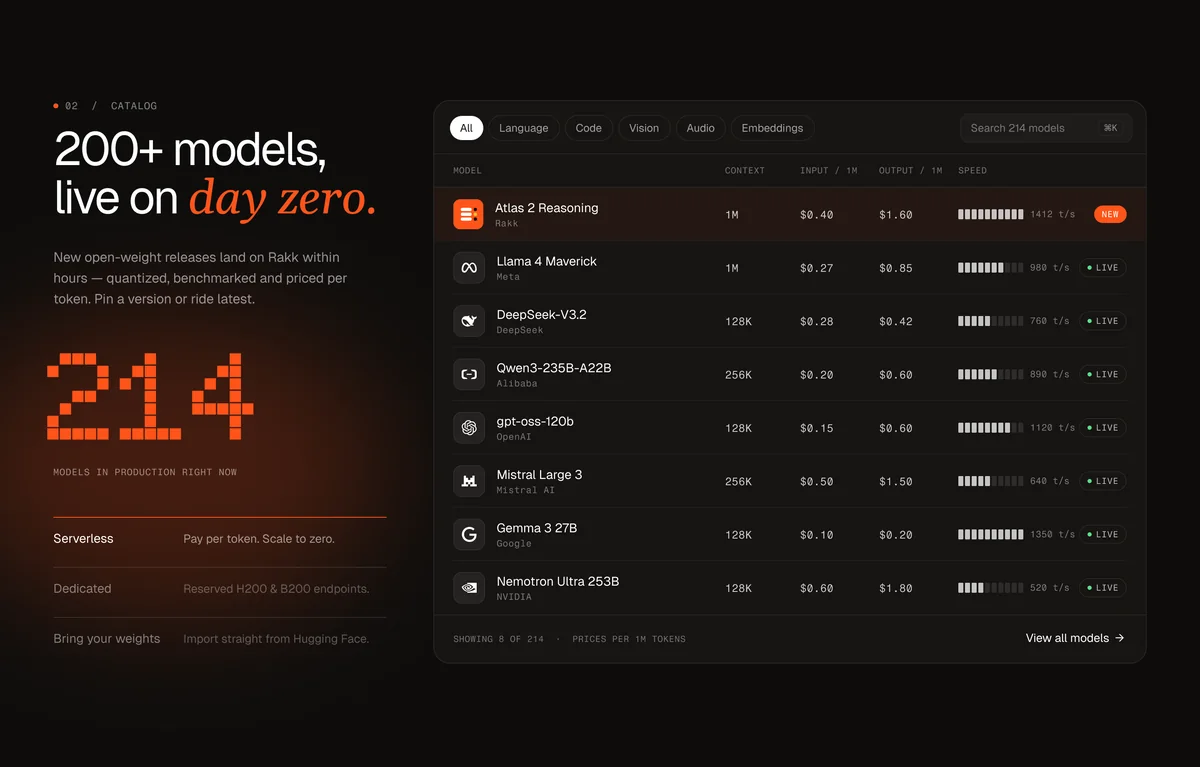Select the All filter tab
Viewport: 1200px width, 767px height.
coord(466,128)
